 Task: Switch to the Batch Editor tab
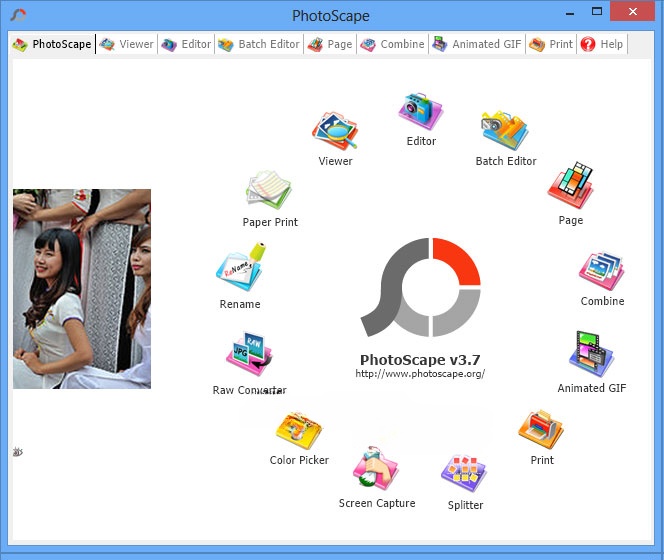(259, 44)
